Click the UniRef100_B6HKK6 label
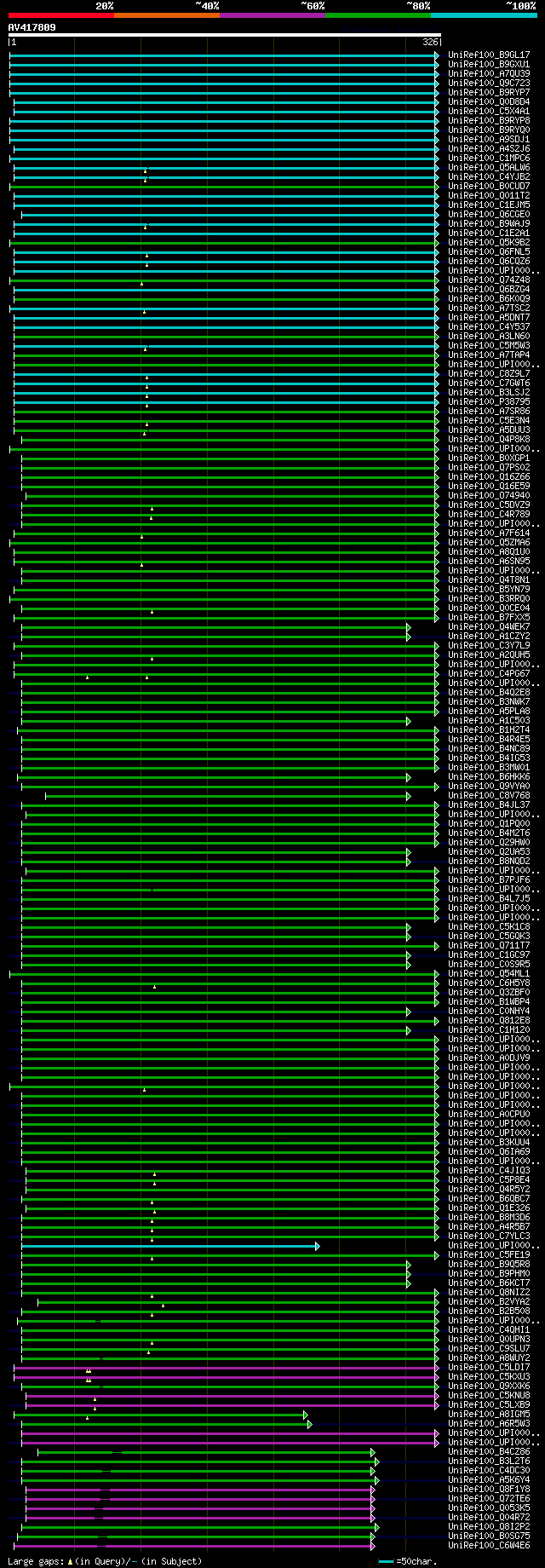545x1568 pixels. [x=489, y=776]
